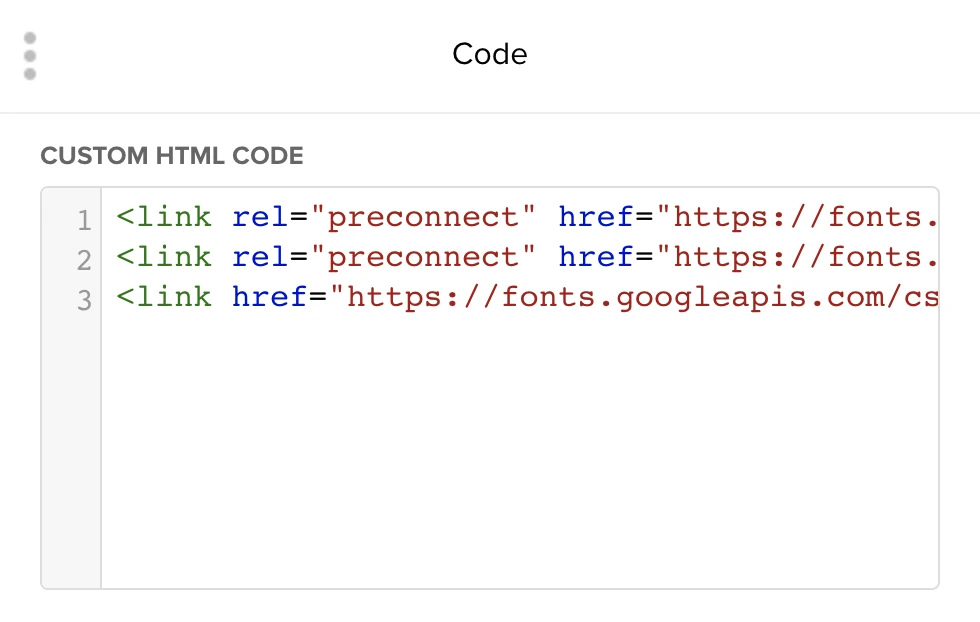
Task: Click href attribute on line 2
Action: point(596,257)
